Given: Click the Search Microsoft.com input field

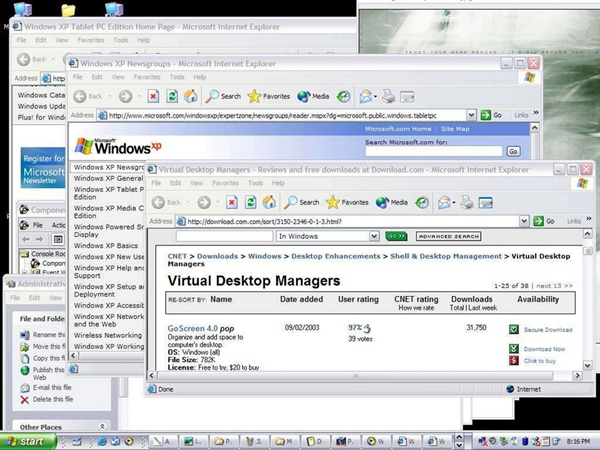Looking at the screenshot, I should 434,151.
